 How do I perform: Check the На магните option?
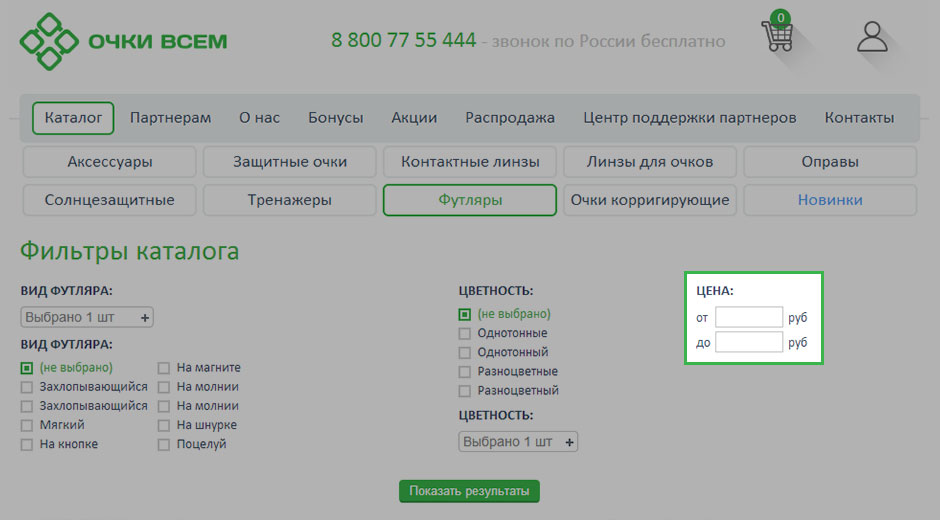[x=164, y=368]
